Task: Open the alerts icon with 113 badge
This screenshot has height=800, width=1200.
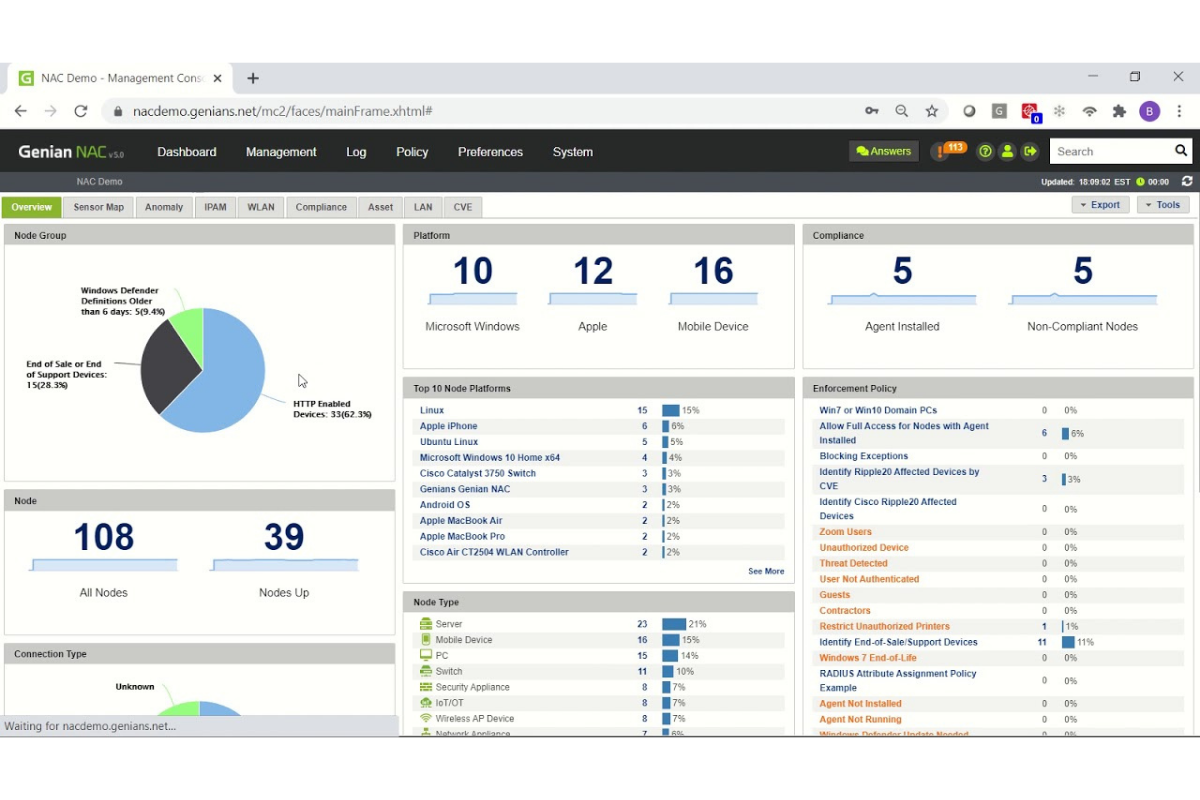Action: pos(947,151)
